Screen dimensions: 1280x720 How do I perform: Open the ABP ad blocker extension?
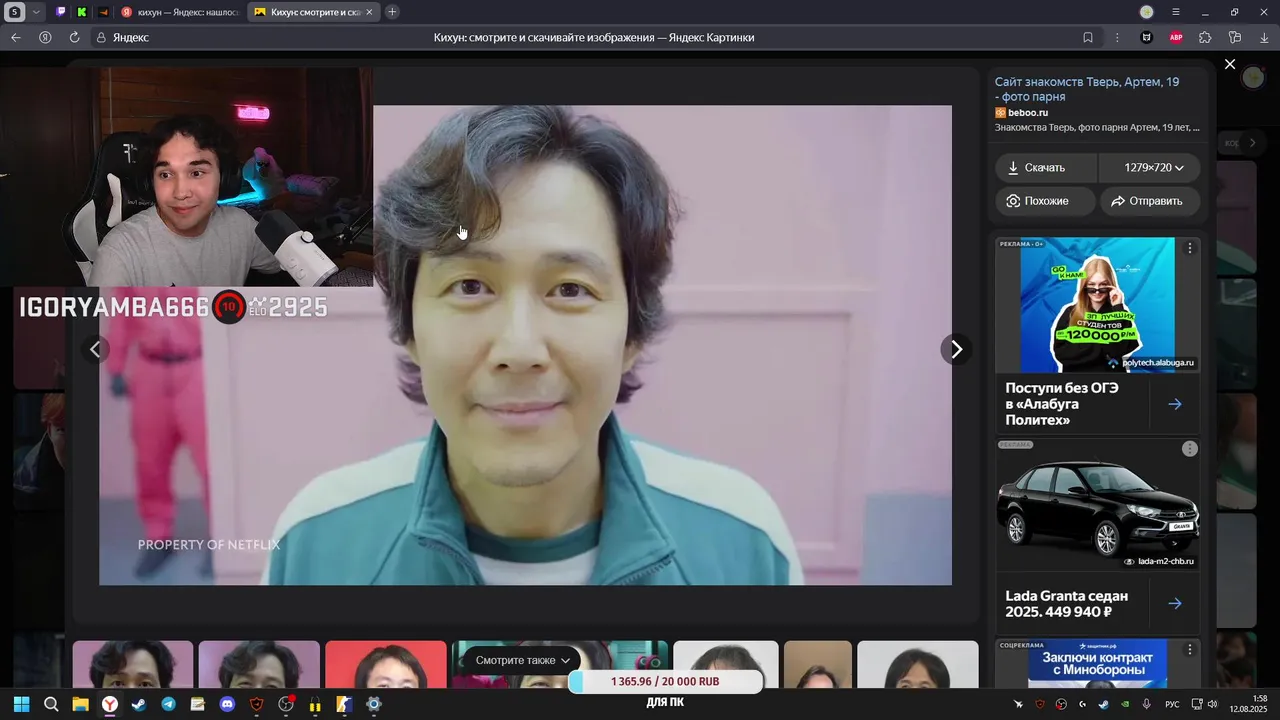1176,37
